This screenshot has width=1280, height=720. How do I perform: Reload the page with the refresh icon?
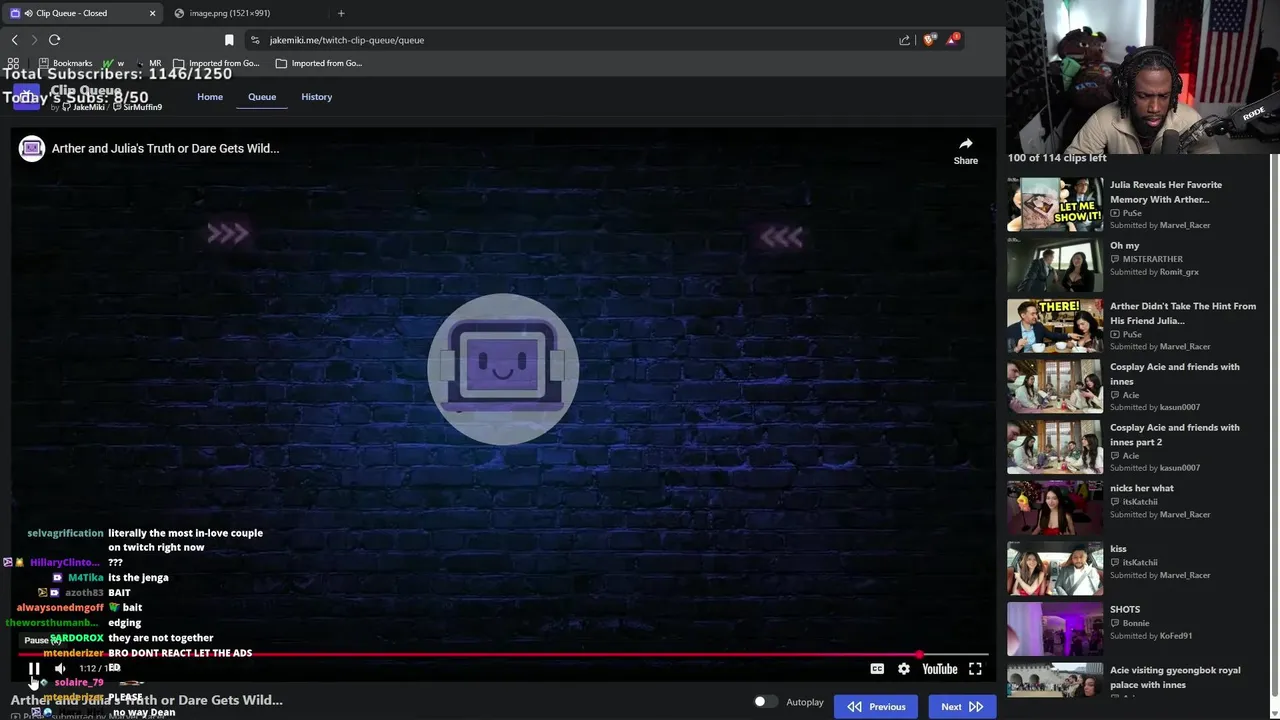(55, 40)
